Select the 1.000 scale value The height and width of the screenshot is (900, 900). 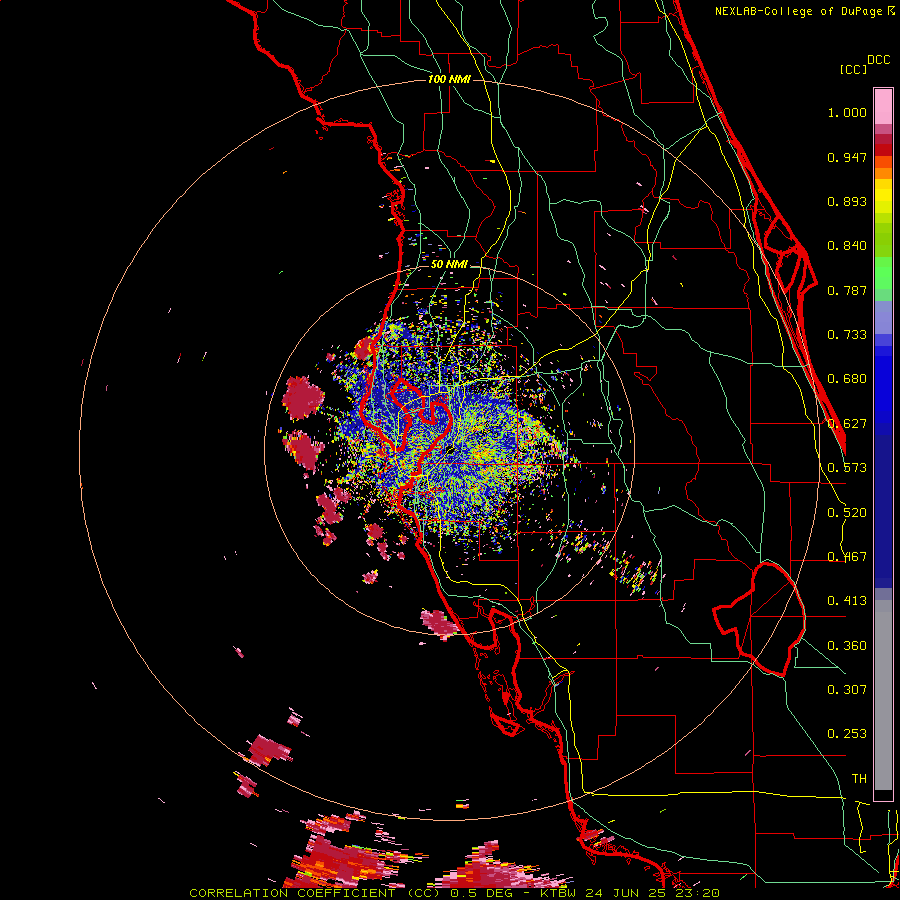pos(847,112)
